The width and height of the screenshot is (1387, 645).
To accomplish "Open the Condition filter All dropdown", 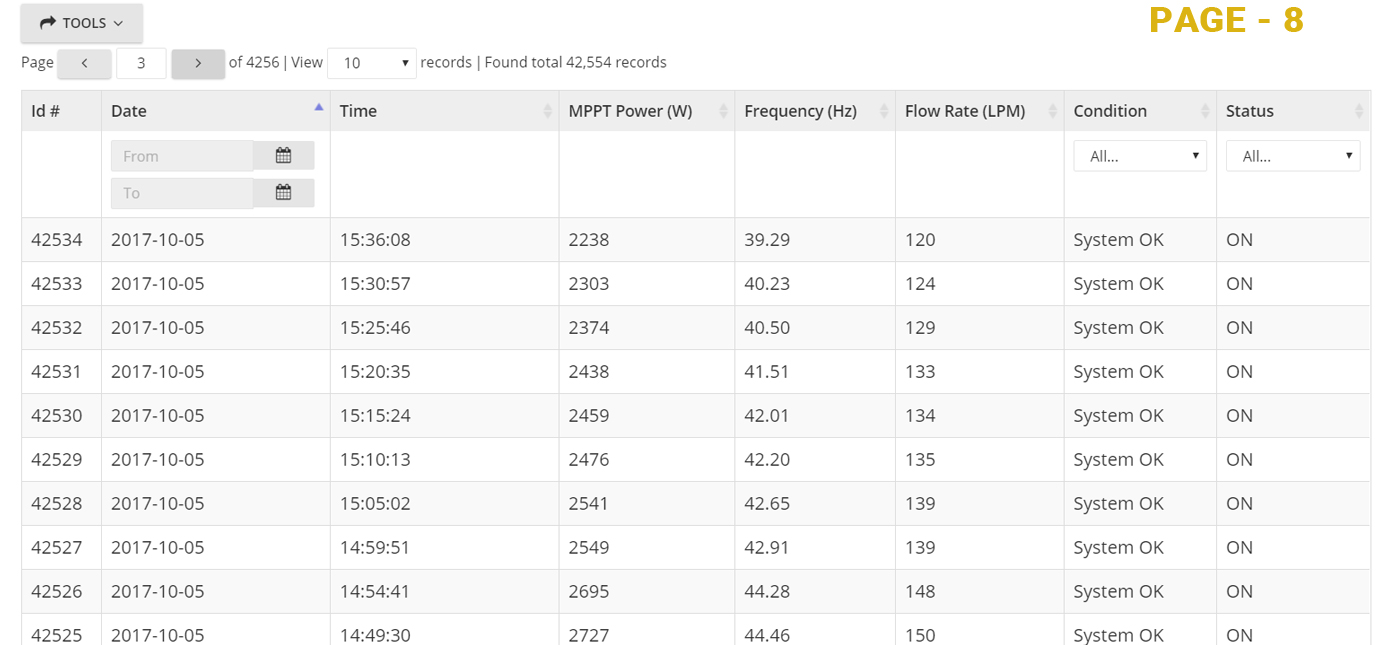I will 1139,156.
